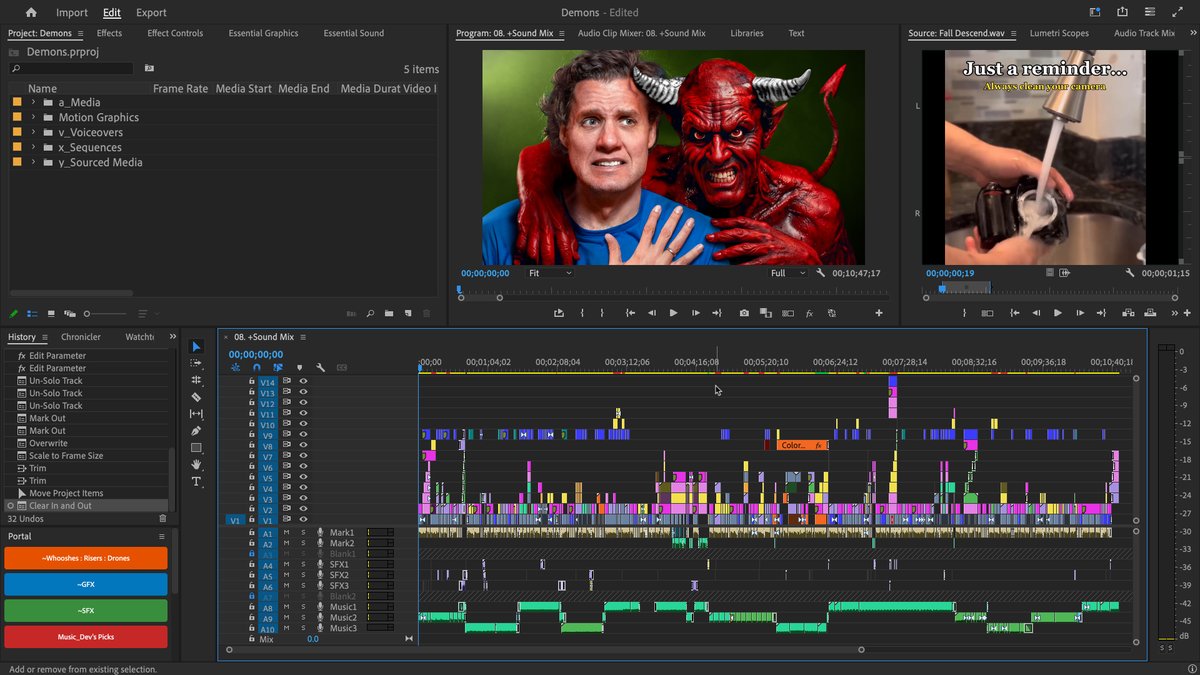Click Export Frame camera icon in Program monitor

pos(744,313)
